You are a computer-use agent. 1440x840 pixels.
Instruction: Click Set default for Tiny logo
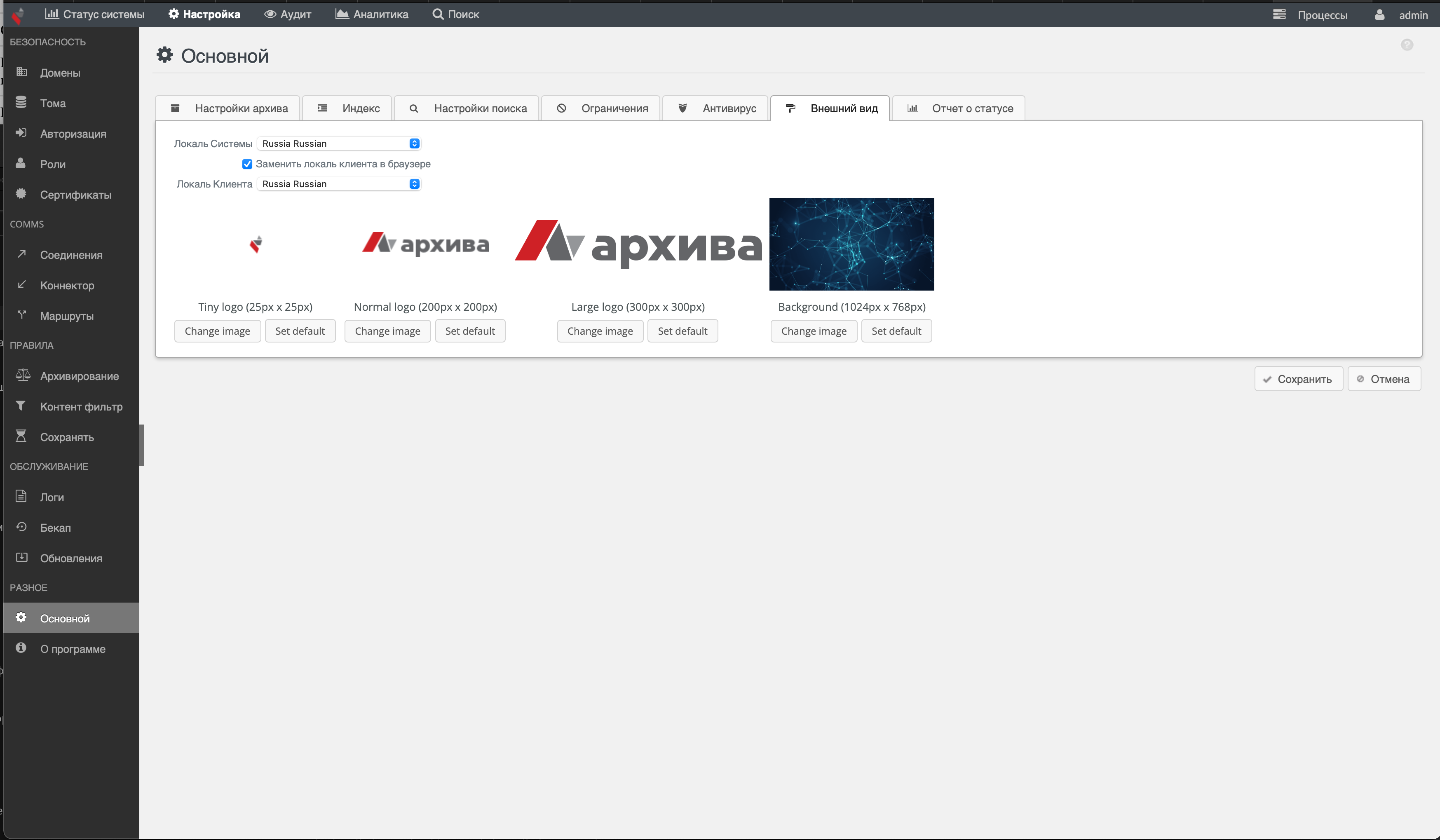click(300, 331)
